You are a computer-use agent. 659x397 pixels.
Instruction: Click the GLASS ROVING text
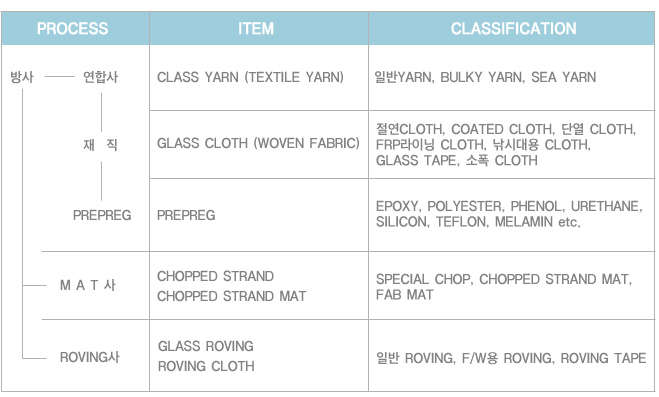206,346
